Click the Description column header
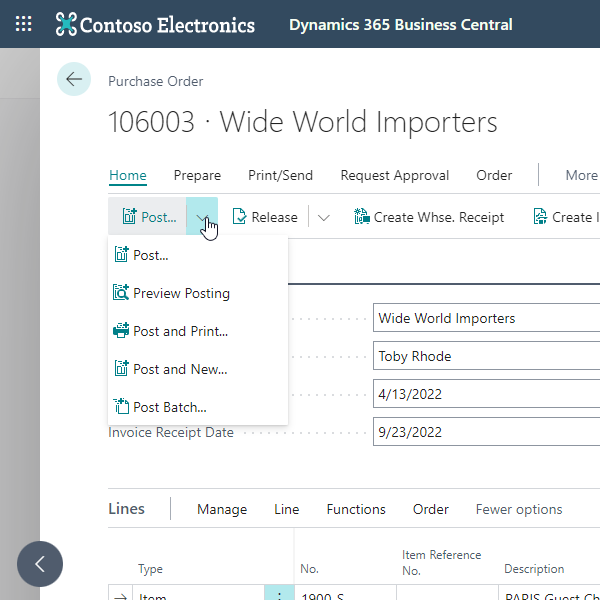The image size is (600, 600). point(534,569)
